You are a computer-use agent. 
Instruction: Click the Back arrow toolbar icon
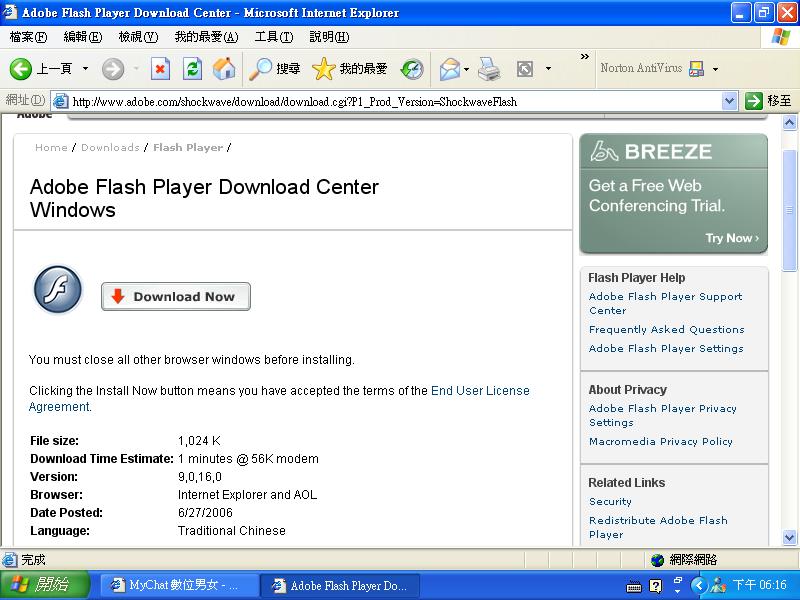click(x=20, y=69)
